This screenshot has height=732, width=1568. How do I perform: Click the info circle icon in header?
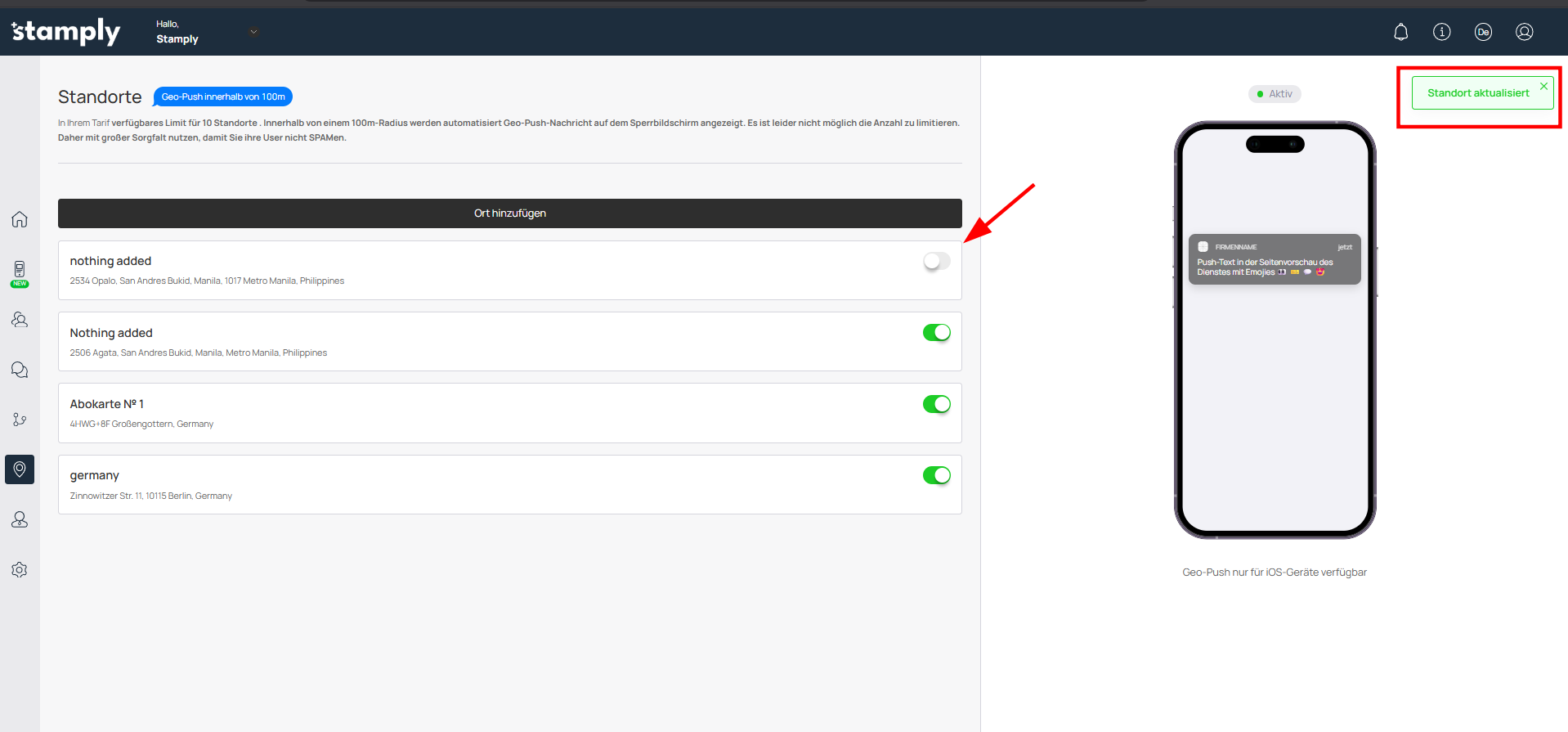click(1441, 32)
